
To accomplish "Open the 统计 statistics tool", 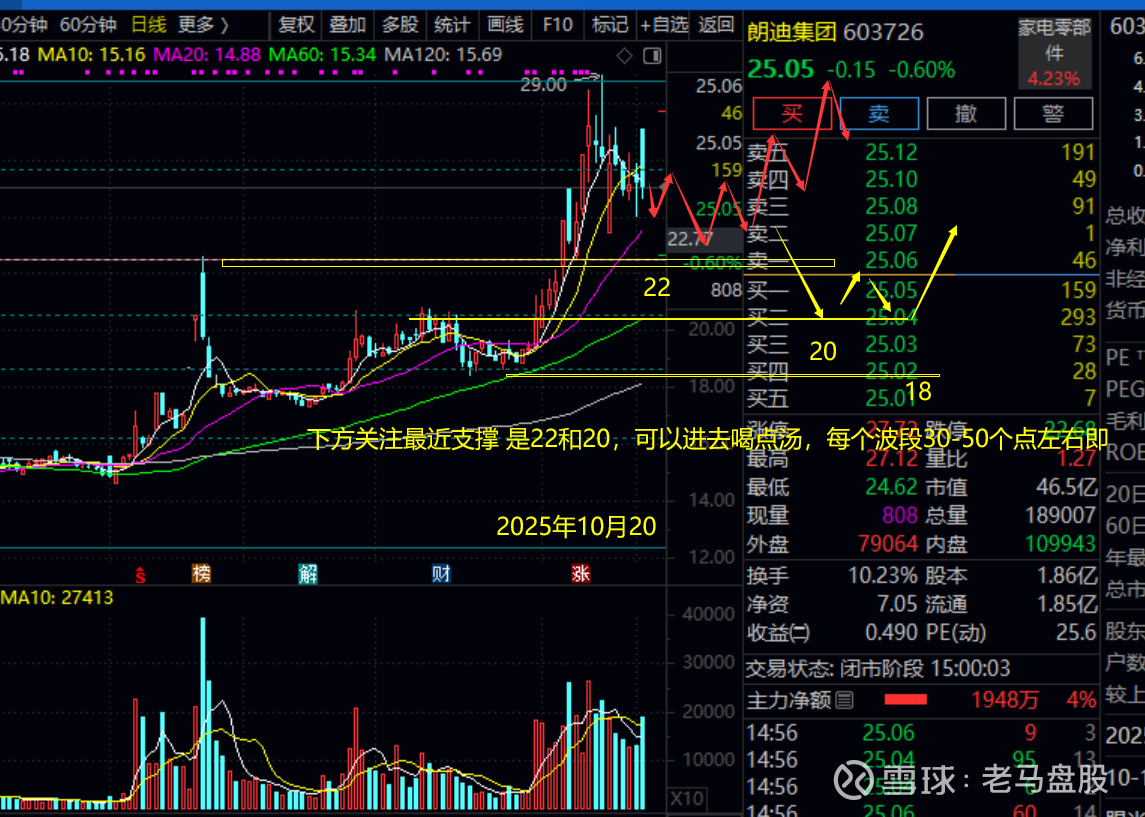I will [x=452, y=25].
